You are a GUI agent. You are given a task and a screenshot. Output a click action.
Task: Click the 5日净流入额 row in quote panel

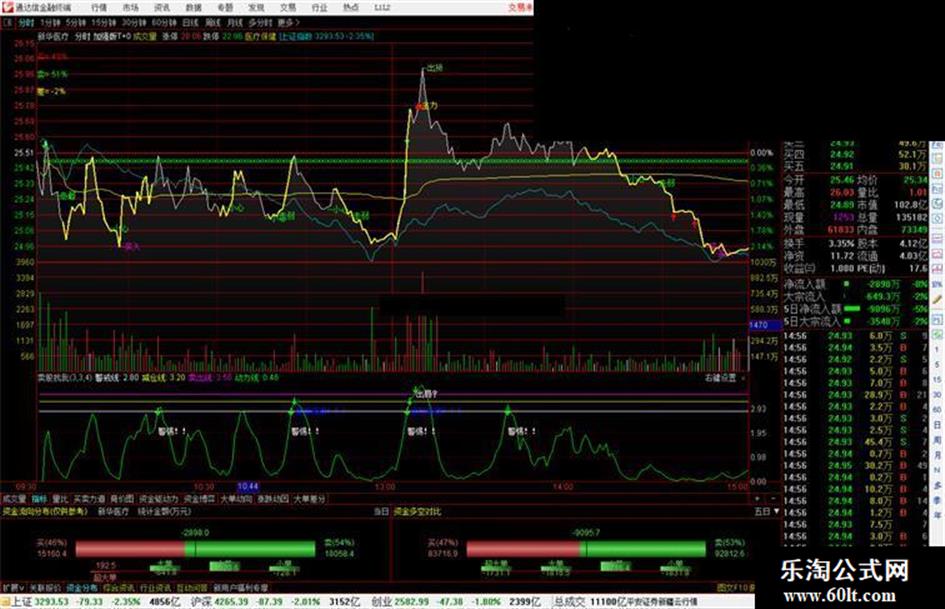(856, 309)
